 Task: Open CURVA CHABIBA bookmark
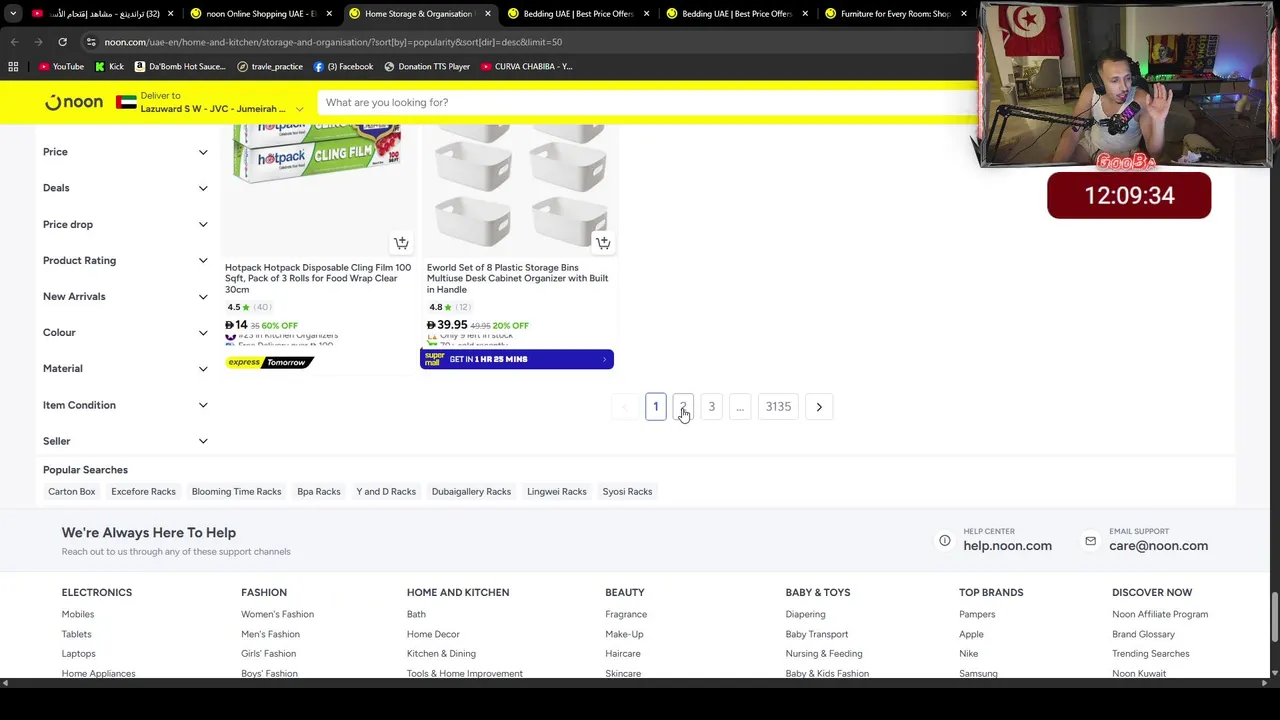(x=526, y=66)
